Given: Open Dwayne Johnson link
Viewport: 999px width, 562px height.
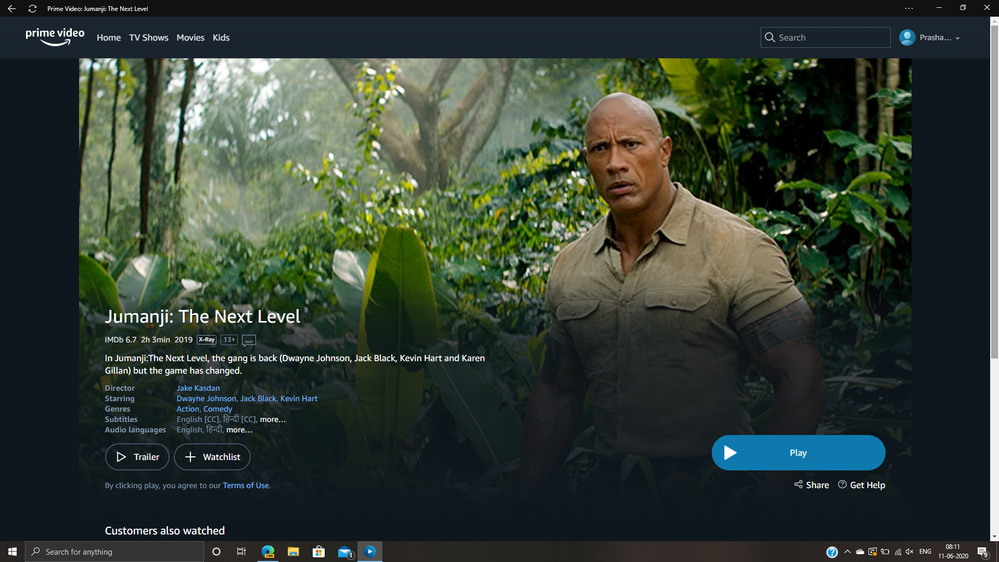Looking at the screenshot, I should pos(206,398).
